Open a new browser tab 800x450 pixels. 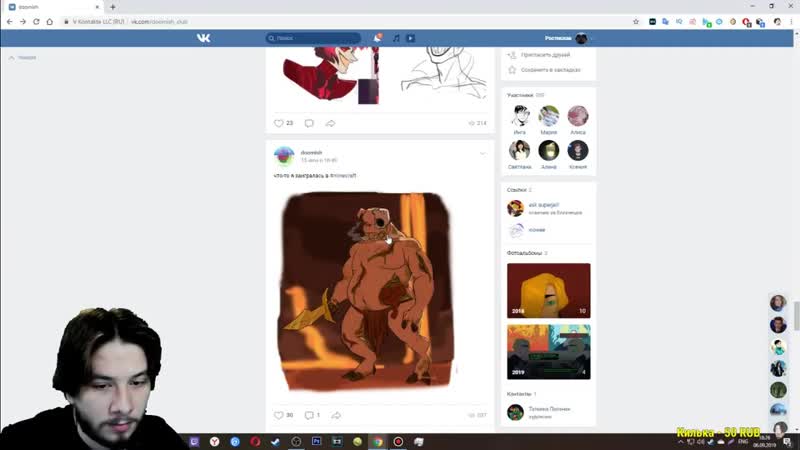click(x=113, y=7)
